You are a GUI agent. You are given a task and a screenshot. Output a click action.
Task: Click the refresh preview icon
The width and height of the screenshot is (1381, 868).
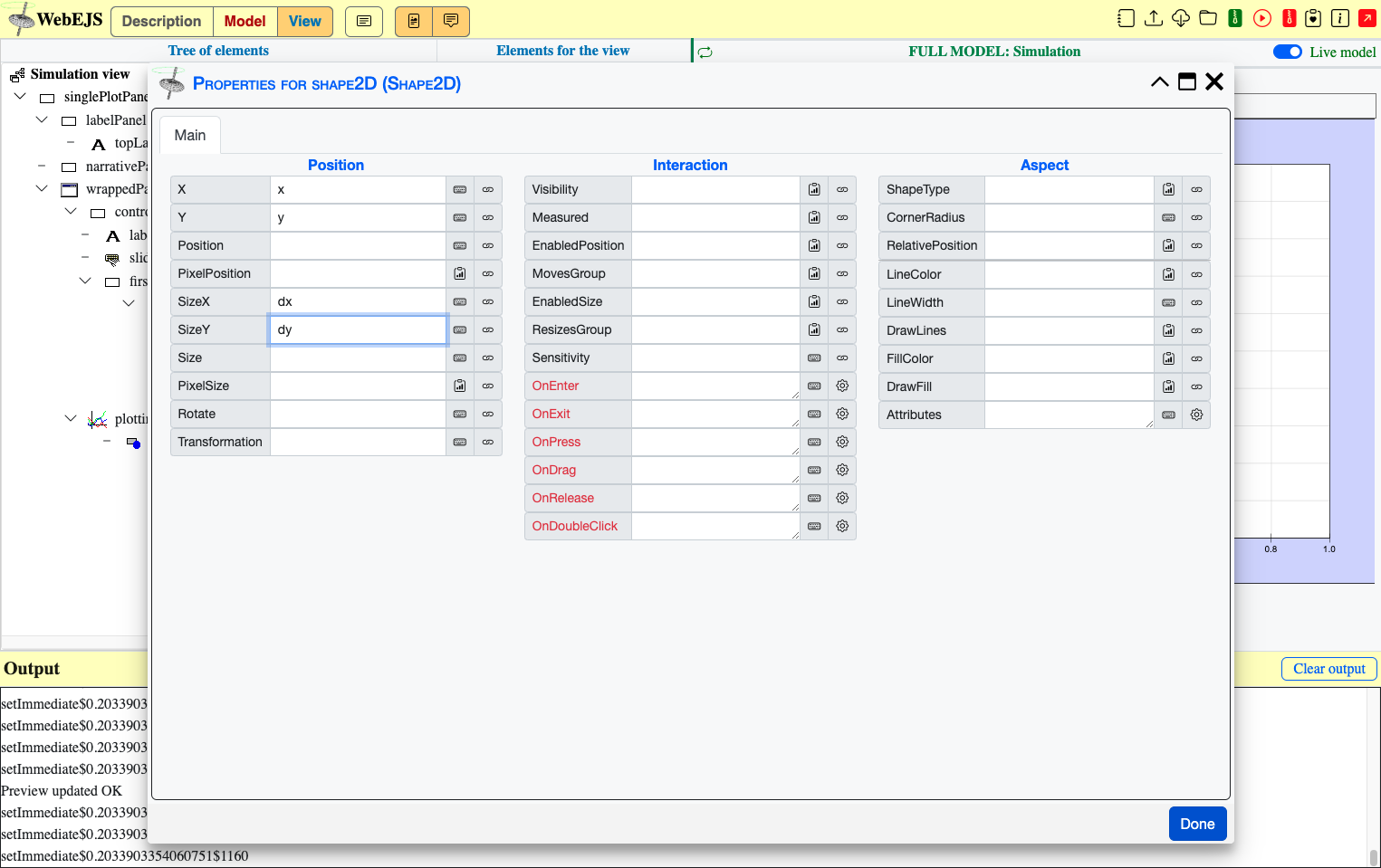pyautogui.click(x=705, y=52)
